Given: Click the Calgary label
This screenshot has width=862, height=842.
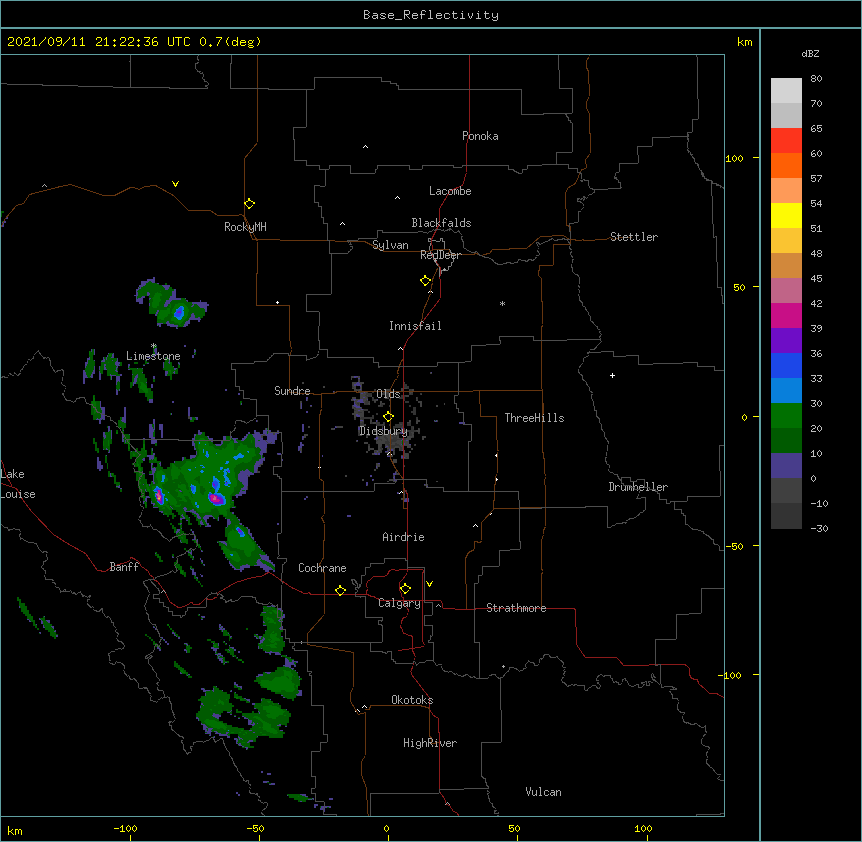Looking at the screenshot, I should coord(399,603).
